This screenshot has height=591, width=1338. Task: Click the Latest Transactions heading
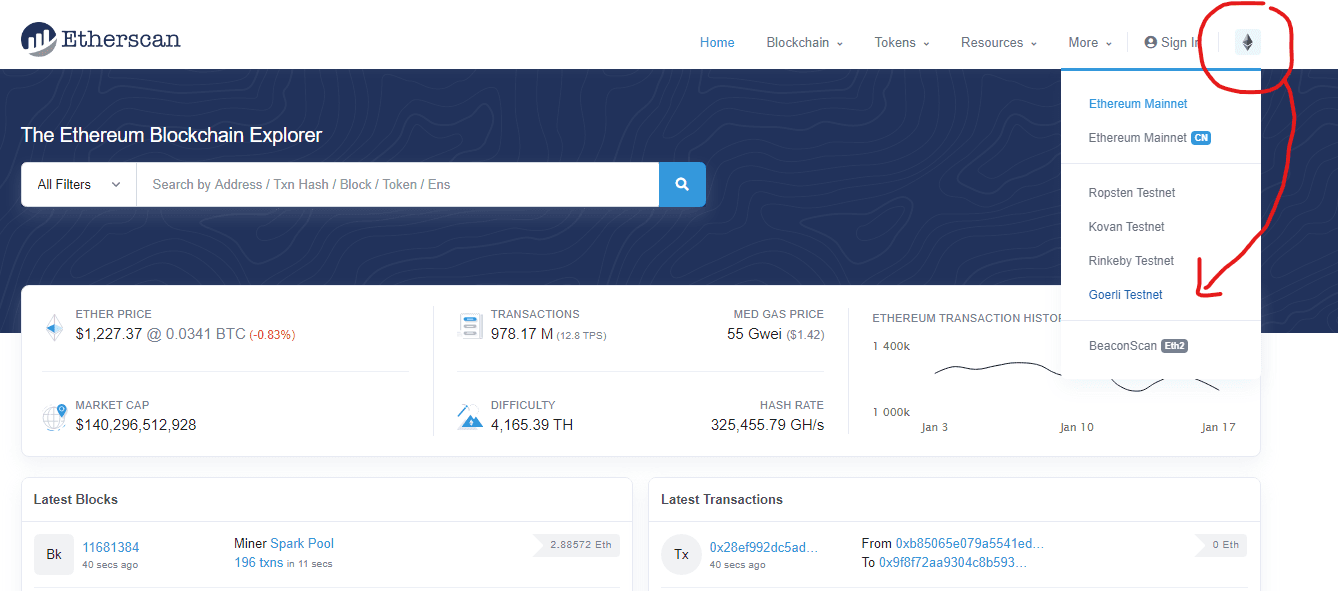(x=722, y=499)
